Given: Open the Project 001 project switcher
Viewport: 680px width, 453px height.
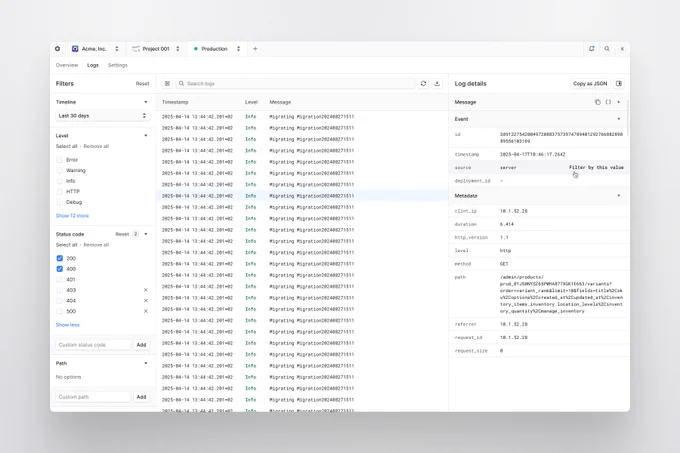Looking at the screenshot, I should point(177,49).
